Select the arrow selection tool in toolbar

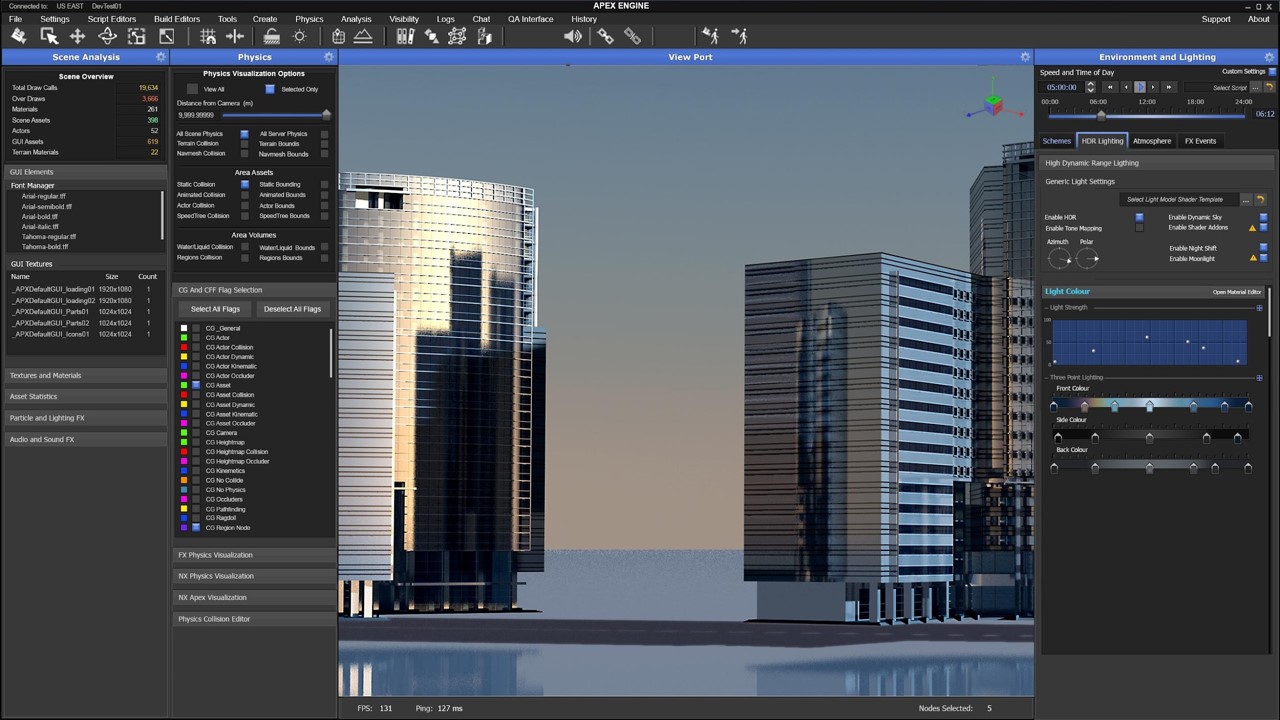tap(48, 36)
